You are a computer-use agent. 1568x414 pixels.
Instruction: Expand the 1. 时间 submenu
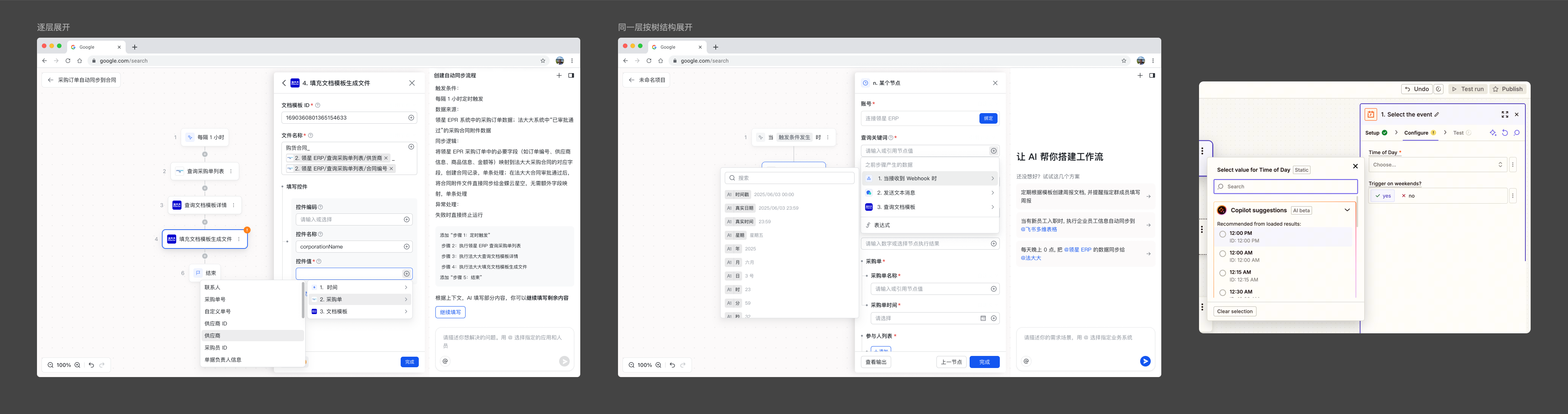pyautogui.click(x=360, y=288)
